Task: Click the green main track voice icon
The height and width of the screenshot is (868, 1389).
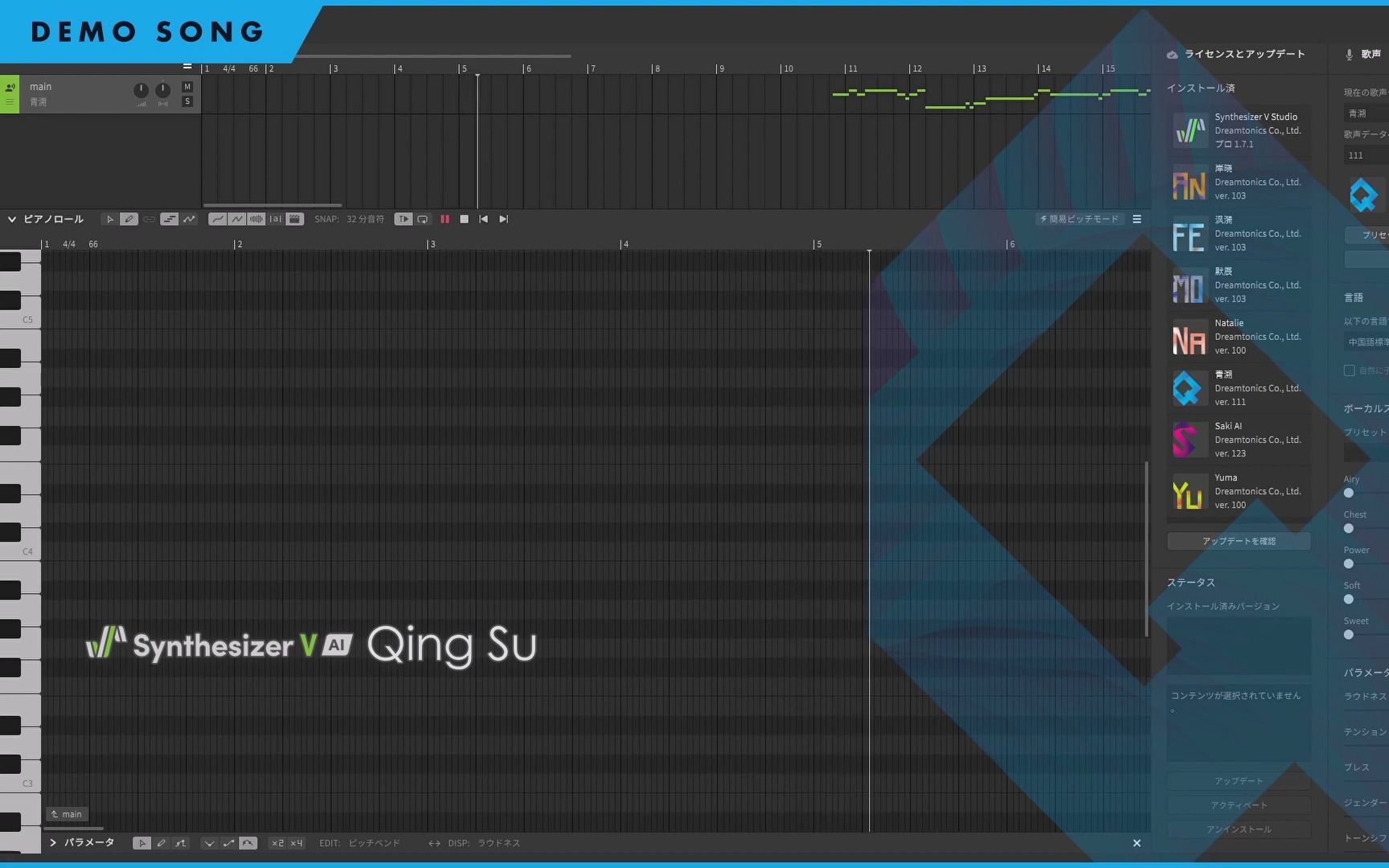Action: [10, 87]
